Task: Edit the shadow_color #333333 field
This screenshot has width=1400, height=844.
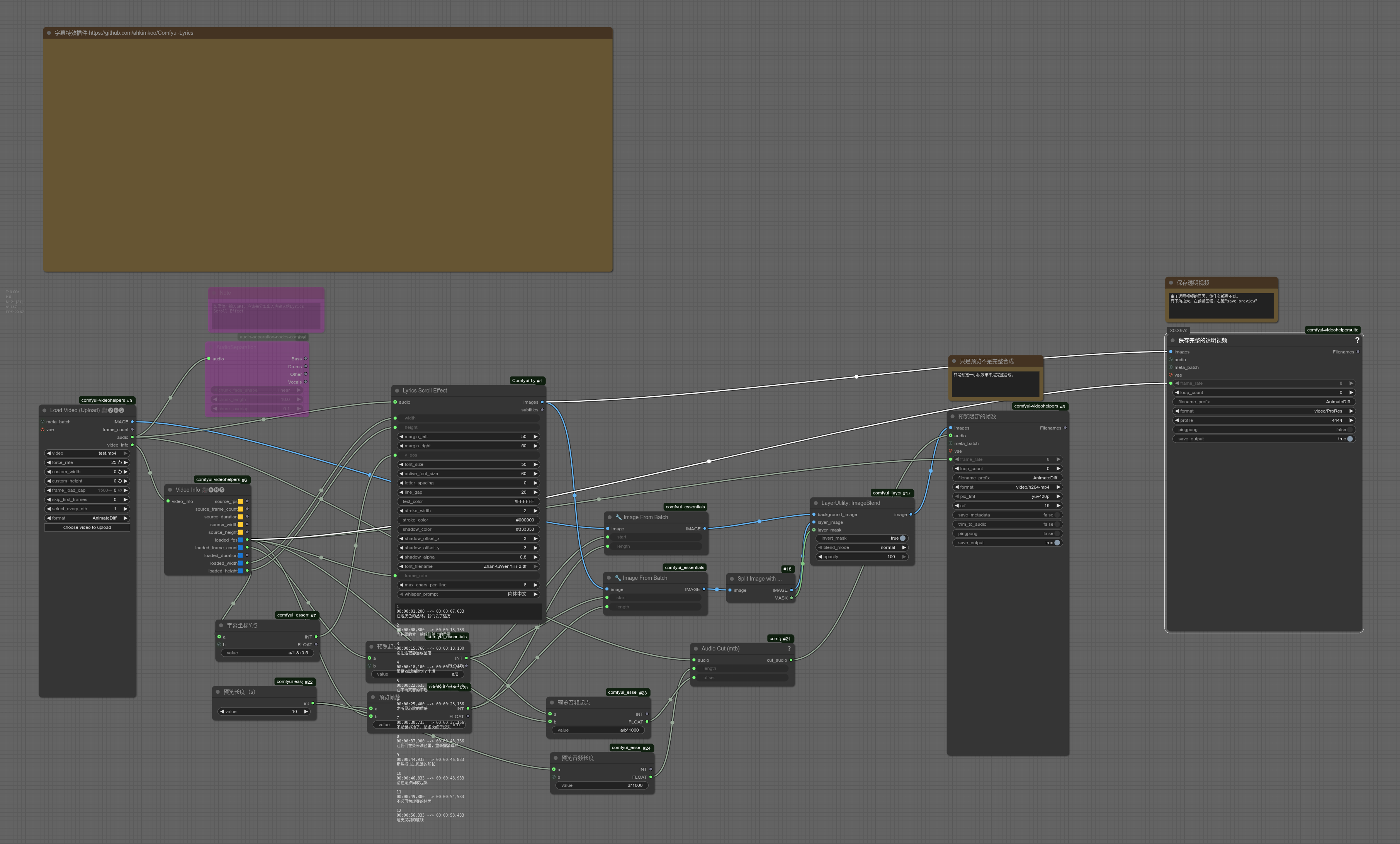Action: (468, 529)
